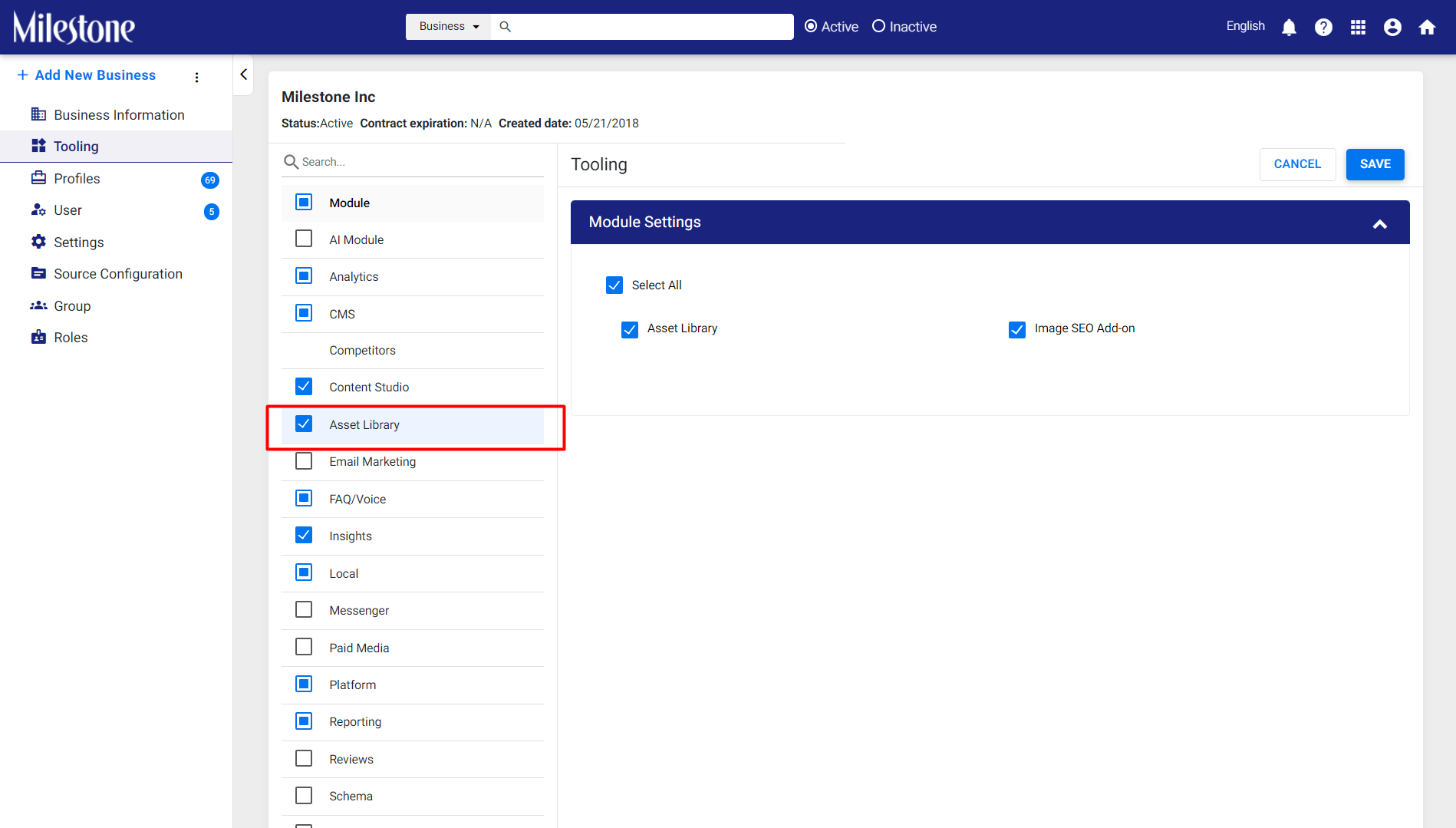The image size is (1456, 828).
Task: Open Tooling in sidebar
Action: [x=117, y=146]
